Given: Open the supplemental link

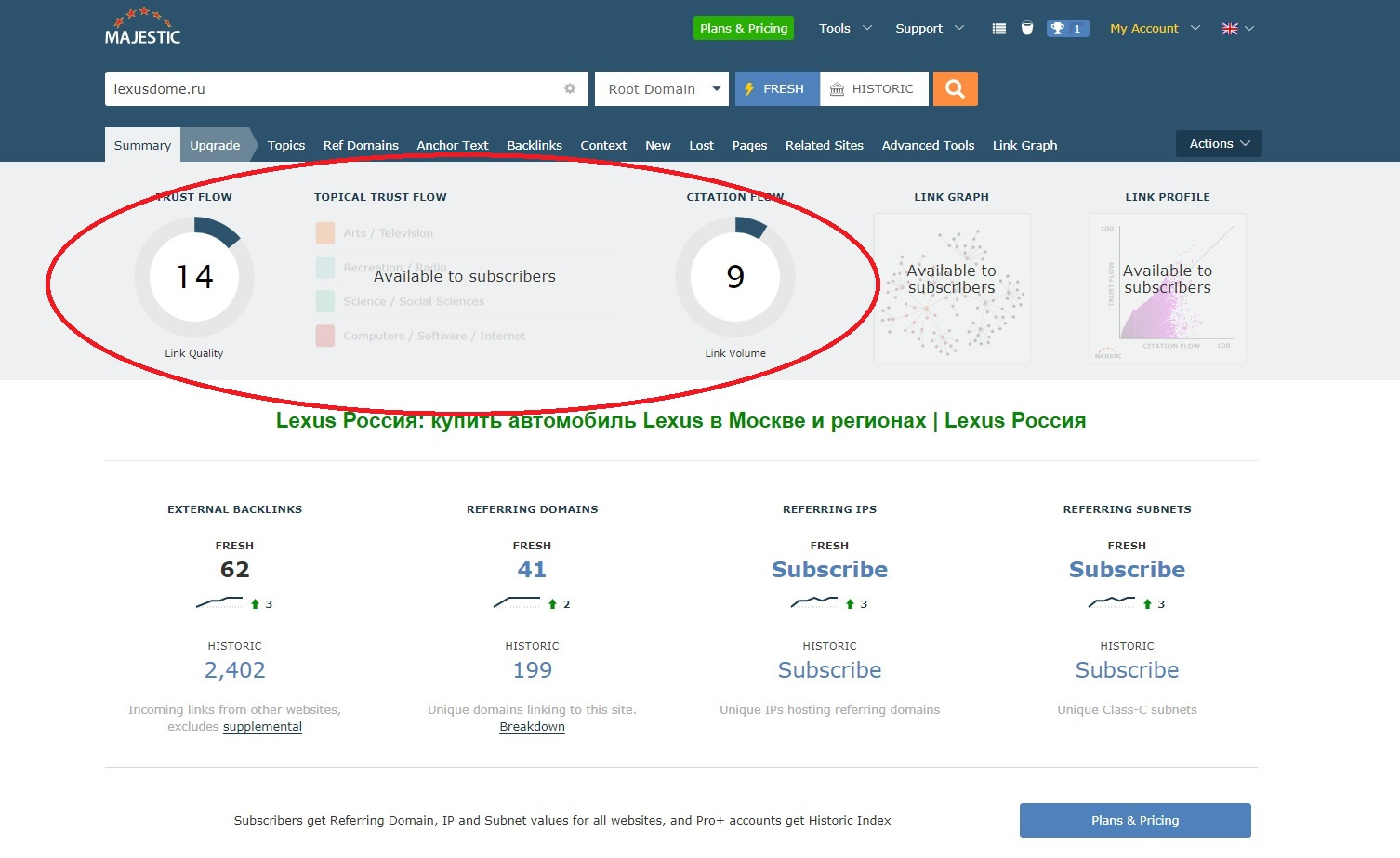Looking at the screenshot, I should point(262,727).
